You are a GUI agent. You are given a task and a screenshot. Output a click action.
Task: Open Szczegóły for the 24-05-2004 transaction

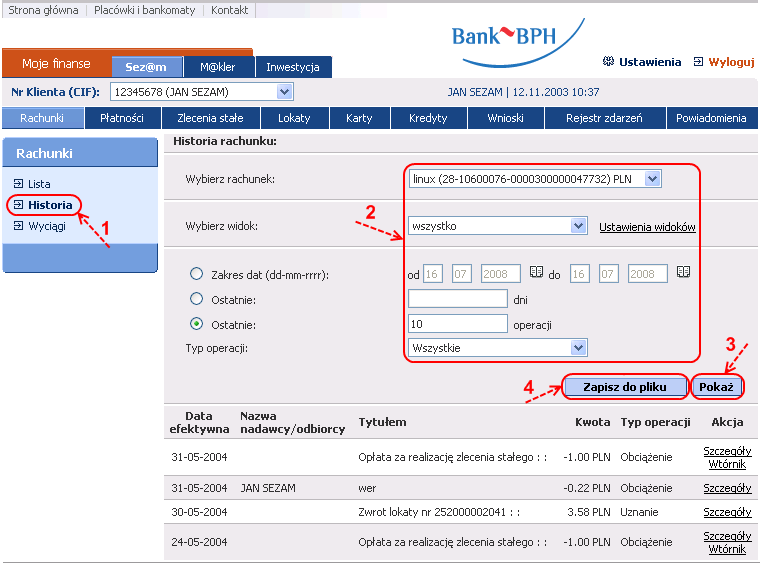(727, 536)
